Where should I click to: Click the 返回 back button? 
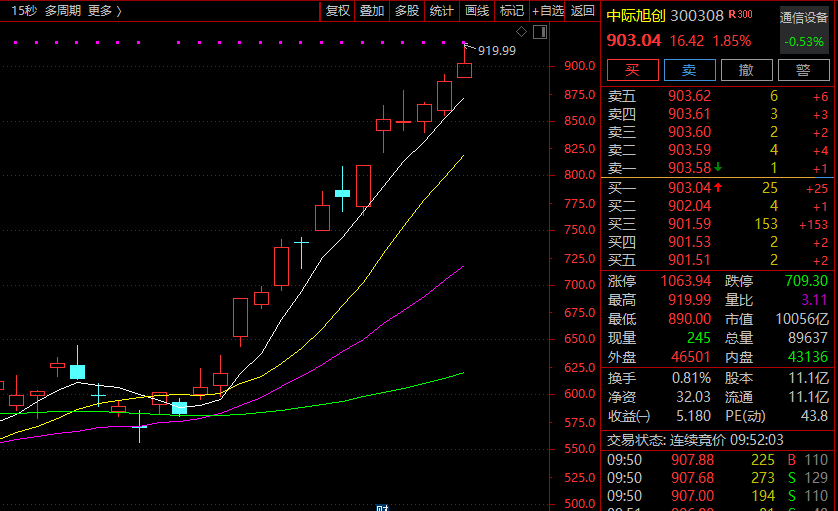(x=582, y=11)
